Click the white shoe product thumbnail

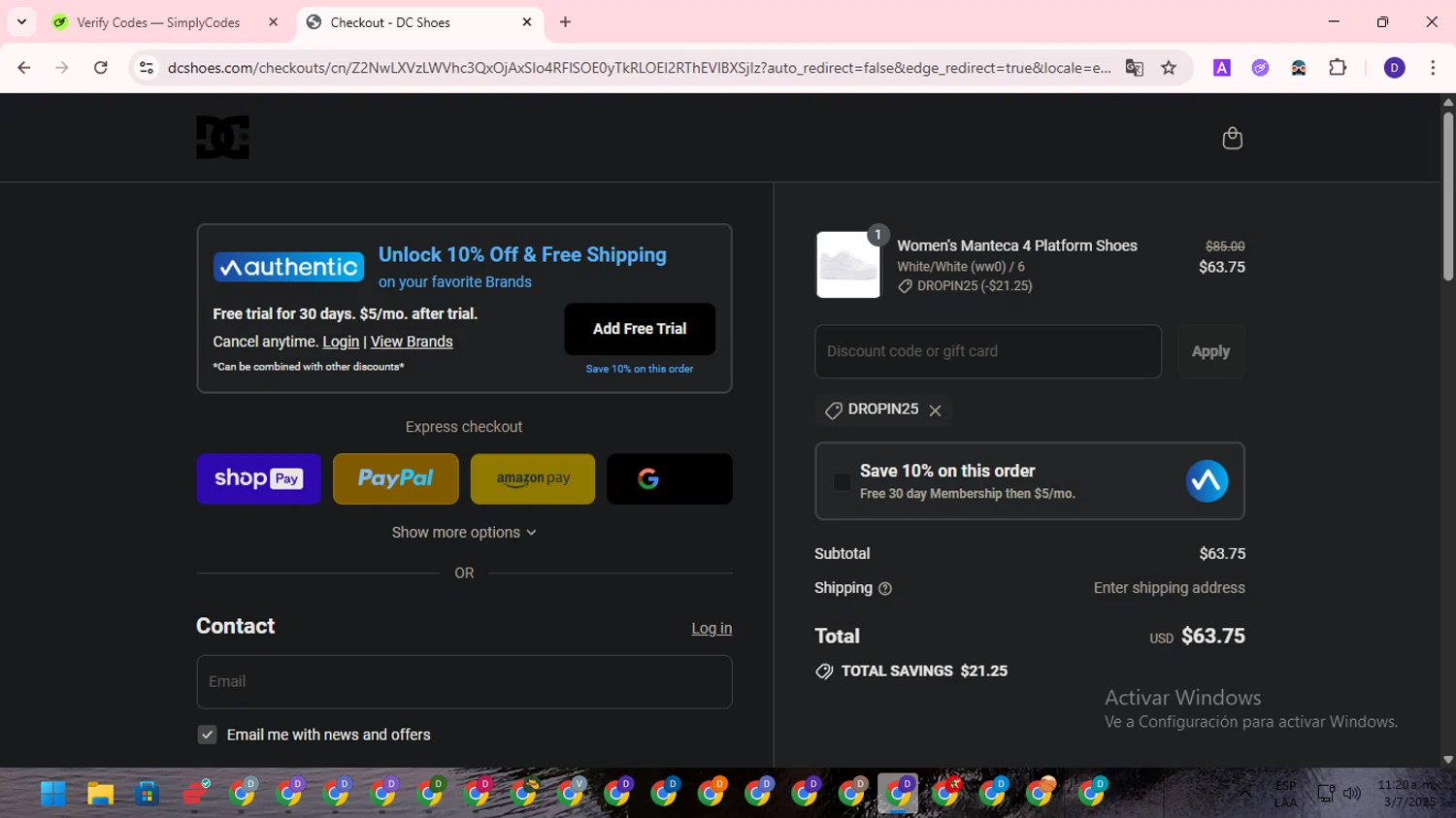(847, 265)
